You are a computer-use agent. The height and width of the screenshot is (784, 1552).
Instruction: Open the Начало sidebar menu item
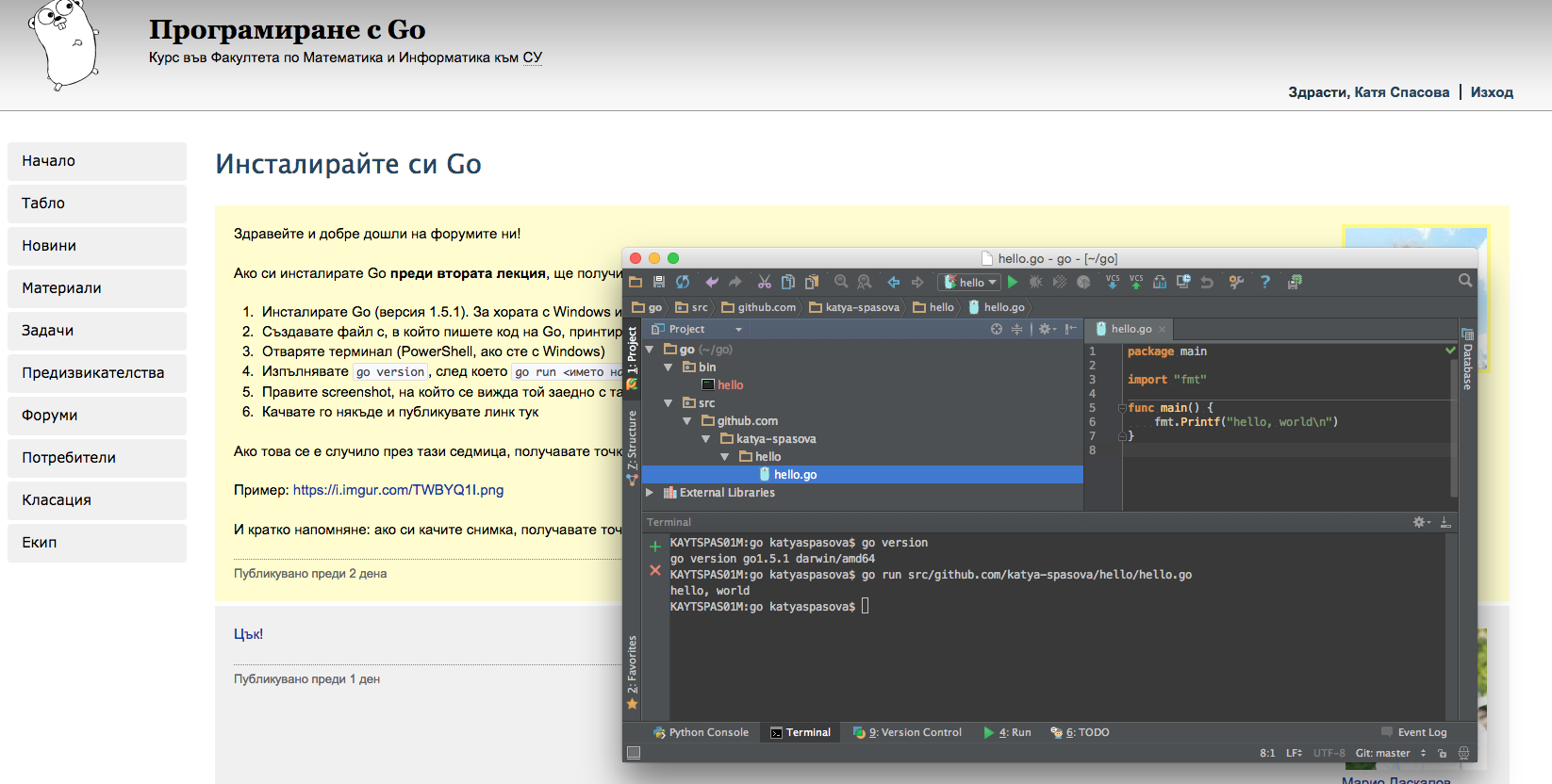click(x=97, y=161)
